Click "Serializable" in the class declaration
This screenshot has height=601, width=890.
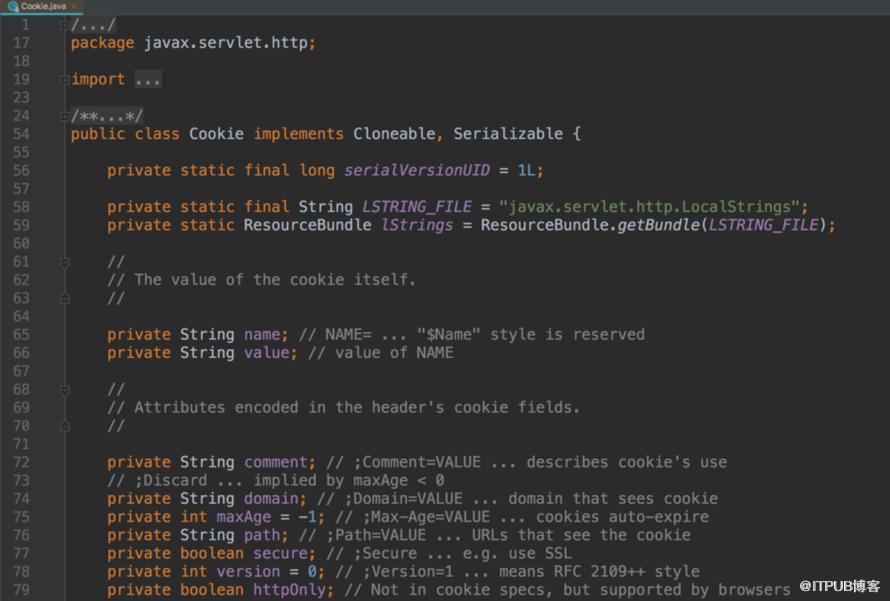(x=508, y=134)
